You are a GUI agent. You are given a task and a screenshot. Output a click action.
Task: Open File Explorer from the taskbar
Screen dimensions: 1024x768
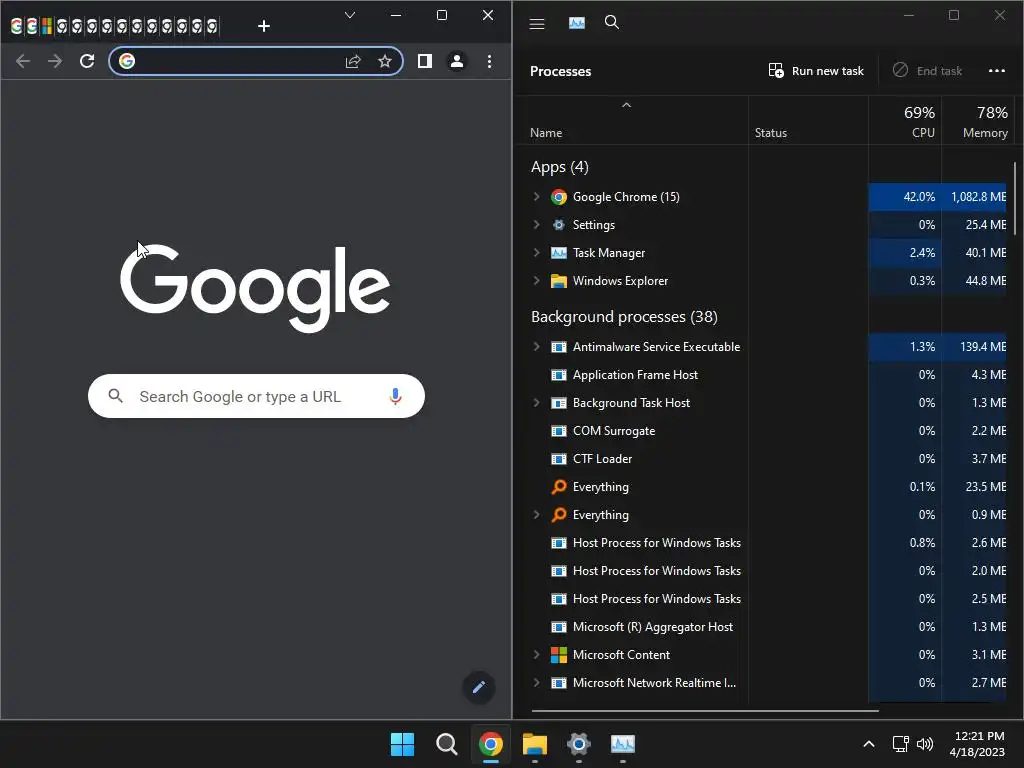[x=535, y=744]
